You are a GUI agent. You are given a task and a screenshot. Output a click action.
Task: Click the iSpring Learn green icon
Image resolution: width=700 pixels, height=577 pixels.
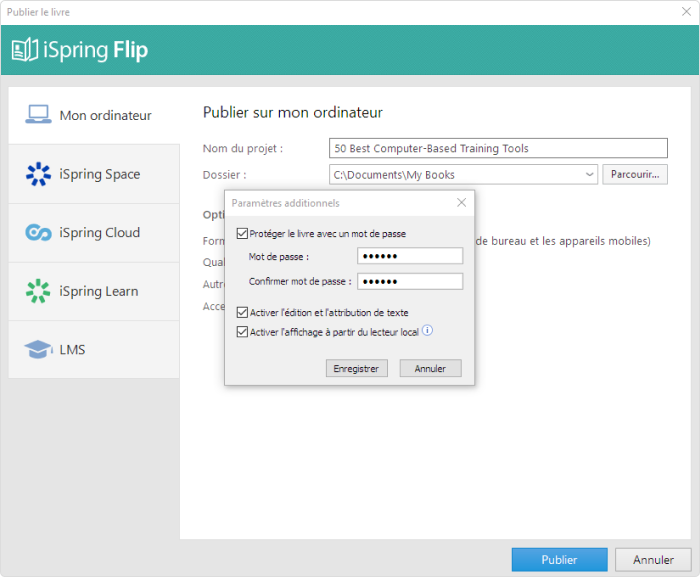click(38, 291)
